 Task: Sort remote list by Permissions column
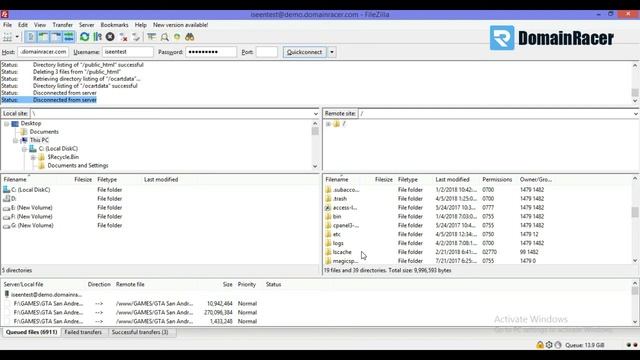click(497, 180)
